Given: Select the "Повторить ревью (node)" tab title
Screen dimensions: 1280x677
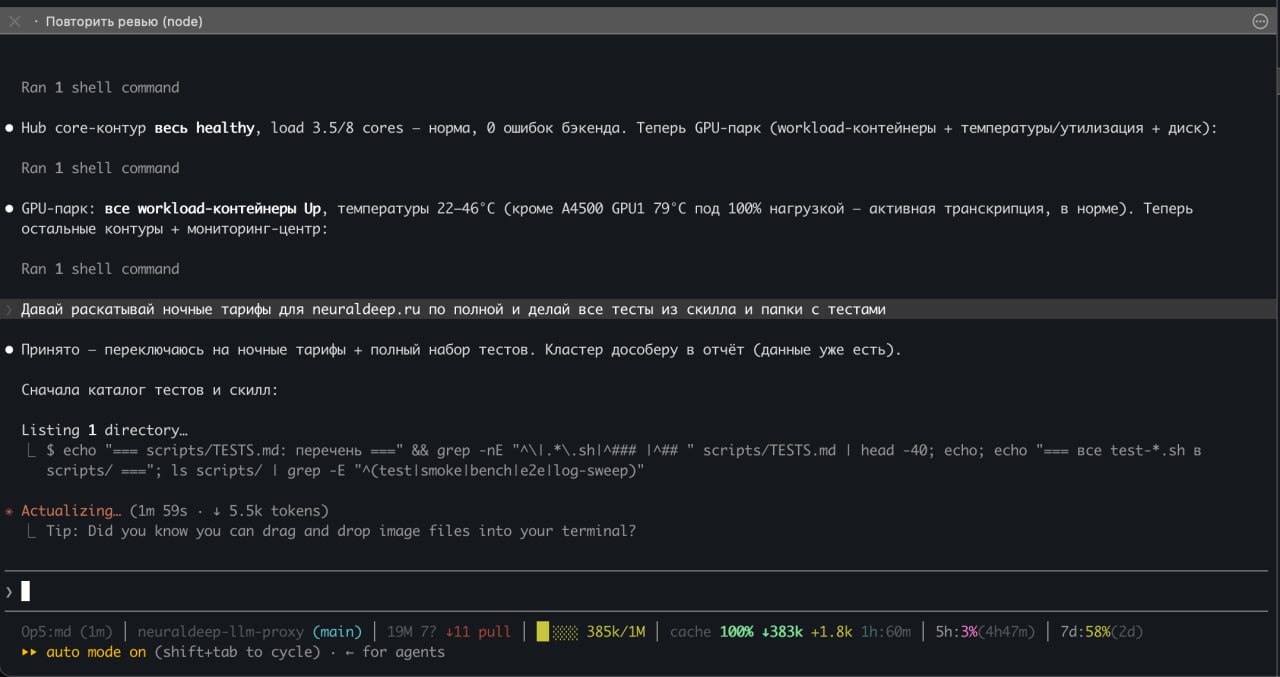Looking at the screenshot, I should point(124,21).
